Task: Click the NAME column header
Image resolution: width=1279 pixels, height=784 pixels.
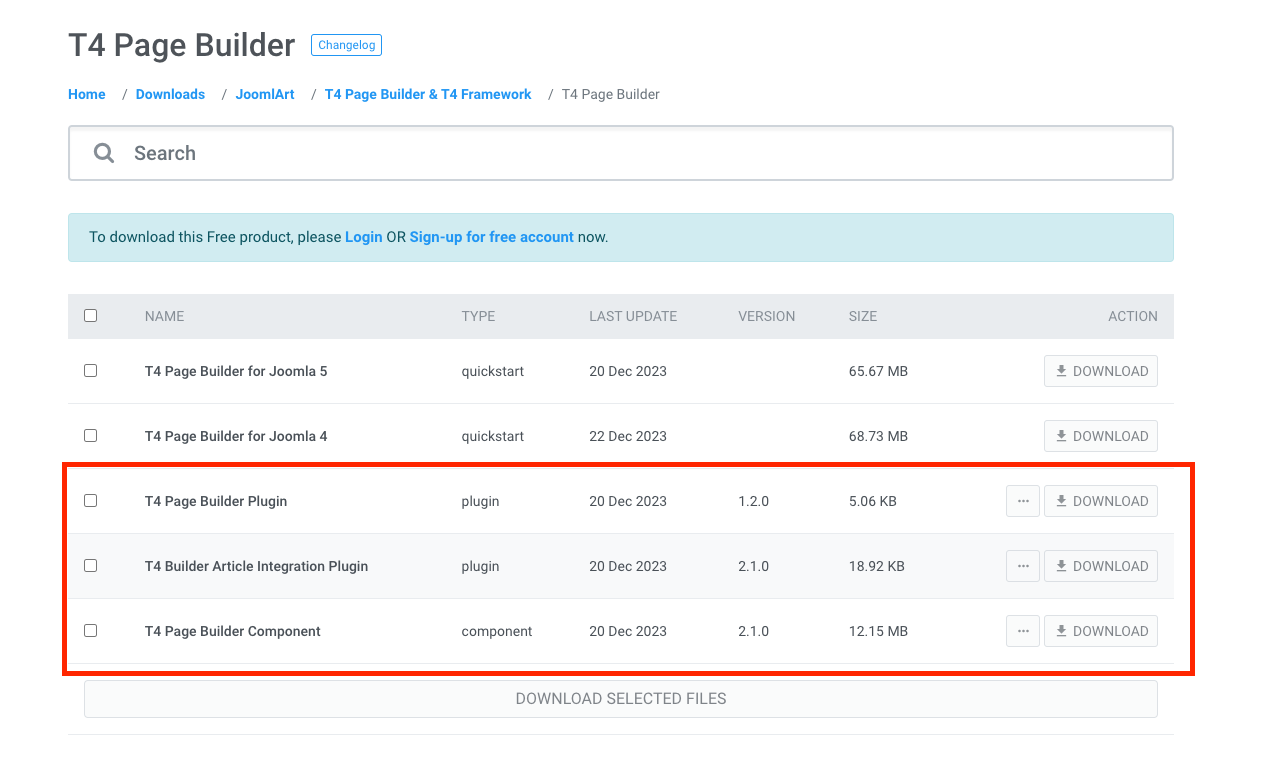Action: pos(165,316)
